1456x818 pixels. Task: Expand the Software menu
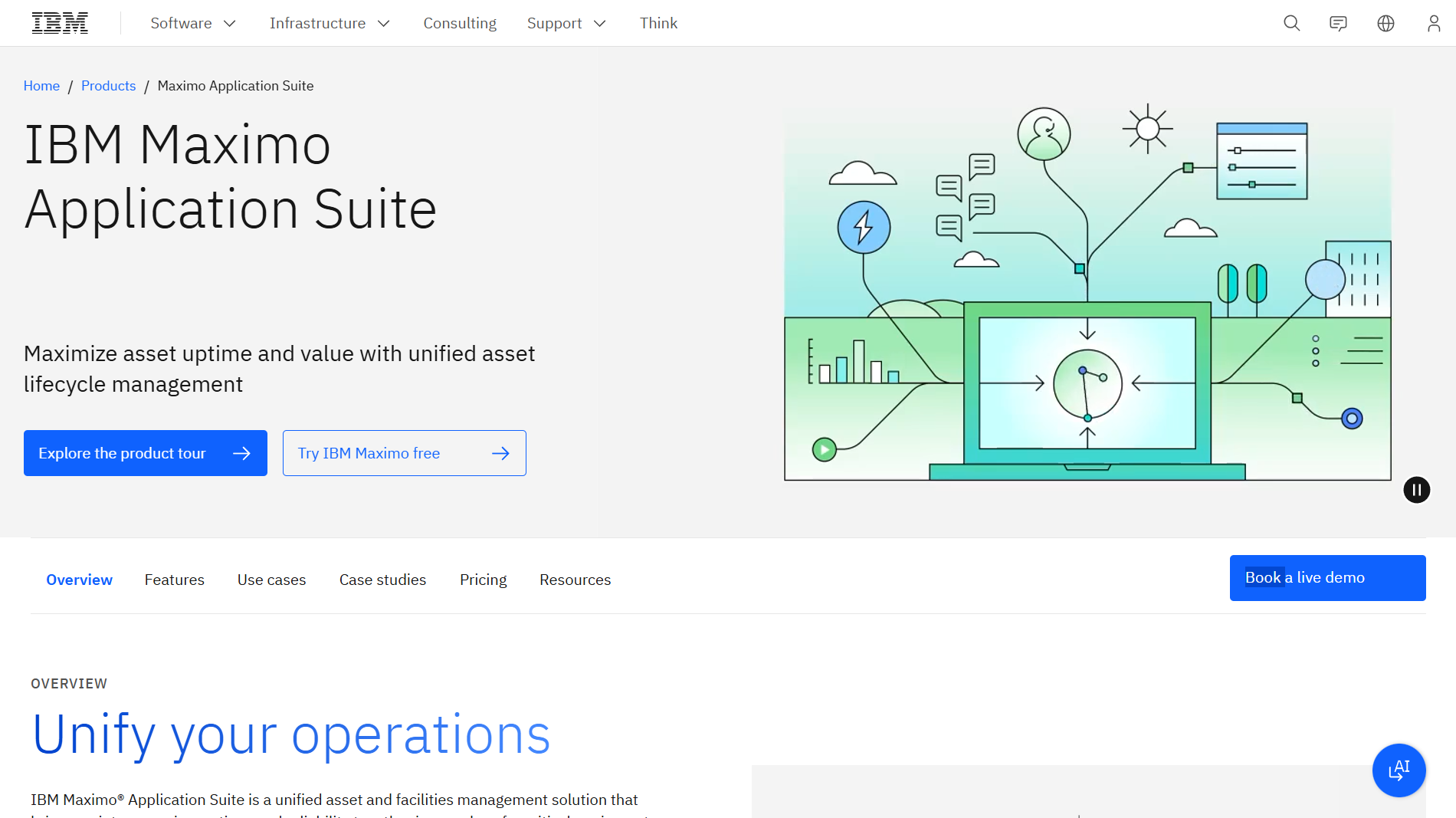(x=193, y=23)
